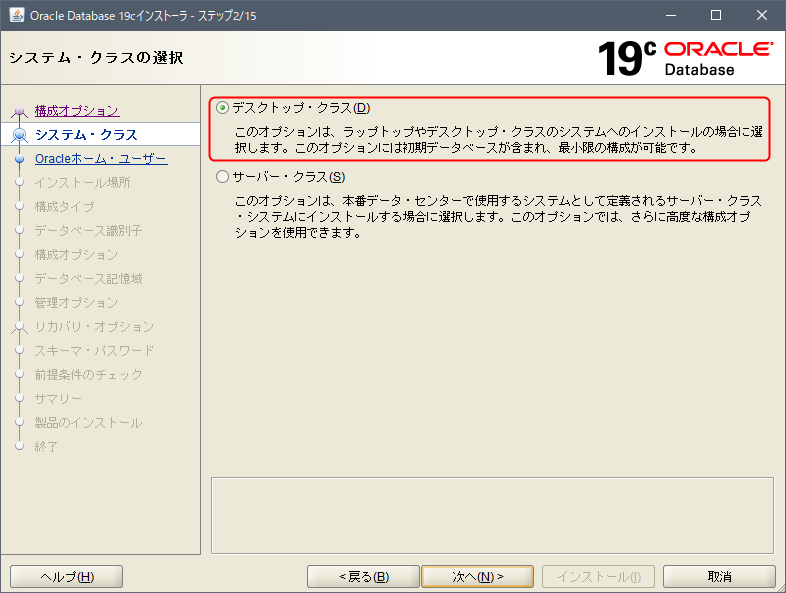The image size is (786, 593).
Task: Proceed with 次へ(N) button
Action: click(x=478, y=576)
